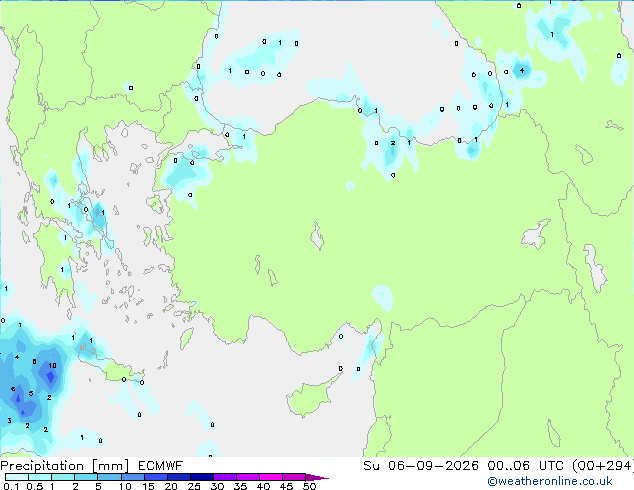634x490 pixels.
Task: Click the '00..06 UTC' time range text
Action: pos(525,466)
